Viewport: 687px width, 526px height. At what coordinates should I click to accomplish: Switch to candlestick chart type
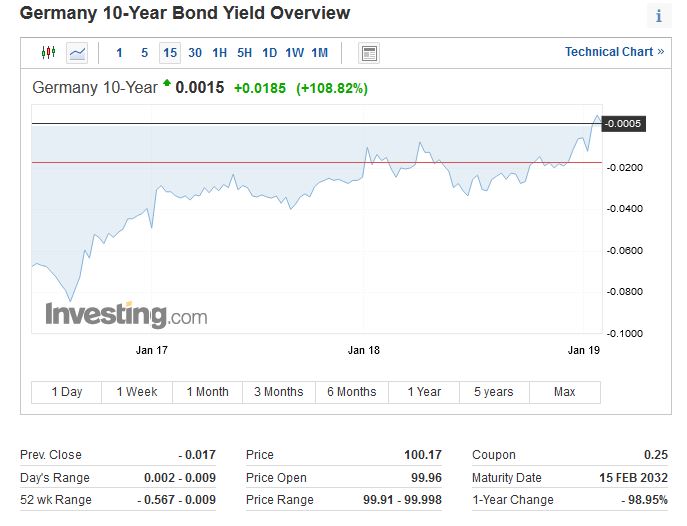pos(49,53)
